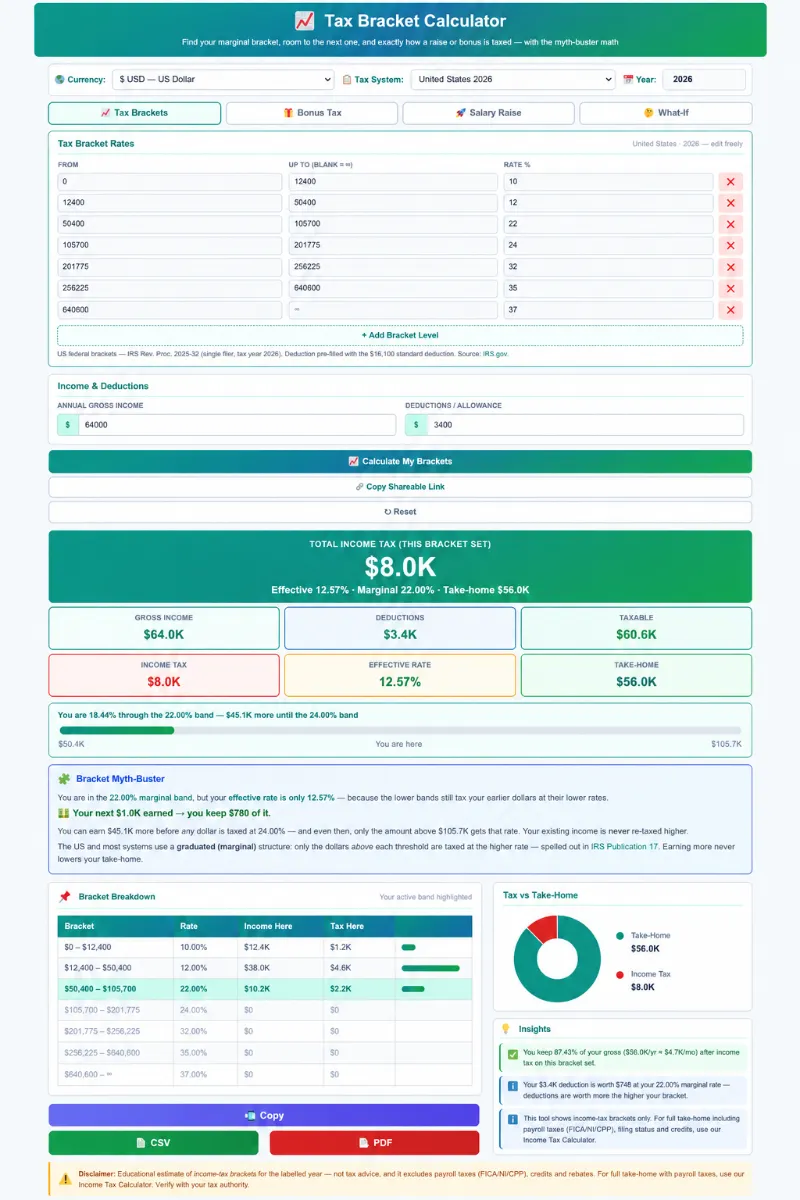Click the Income Tax legend entry
The width and height of the screenshot is (800, 1200).
click(644, 980)
